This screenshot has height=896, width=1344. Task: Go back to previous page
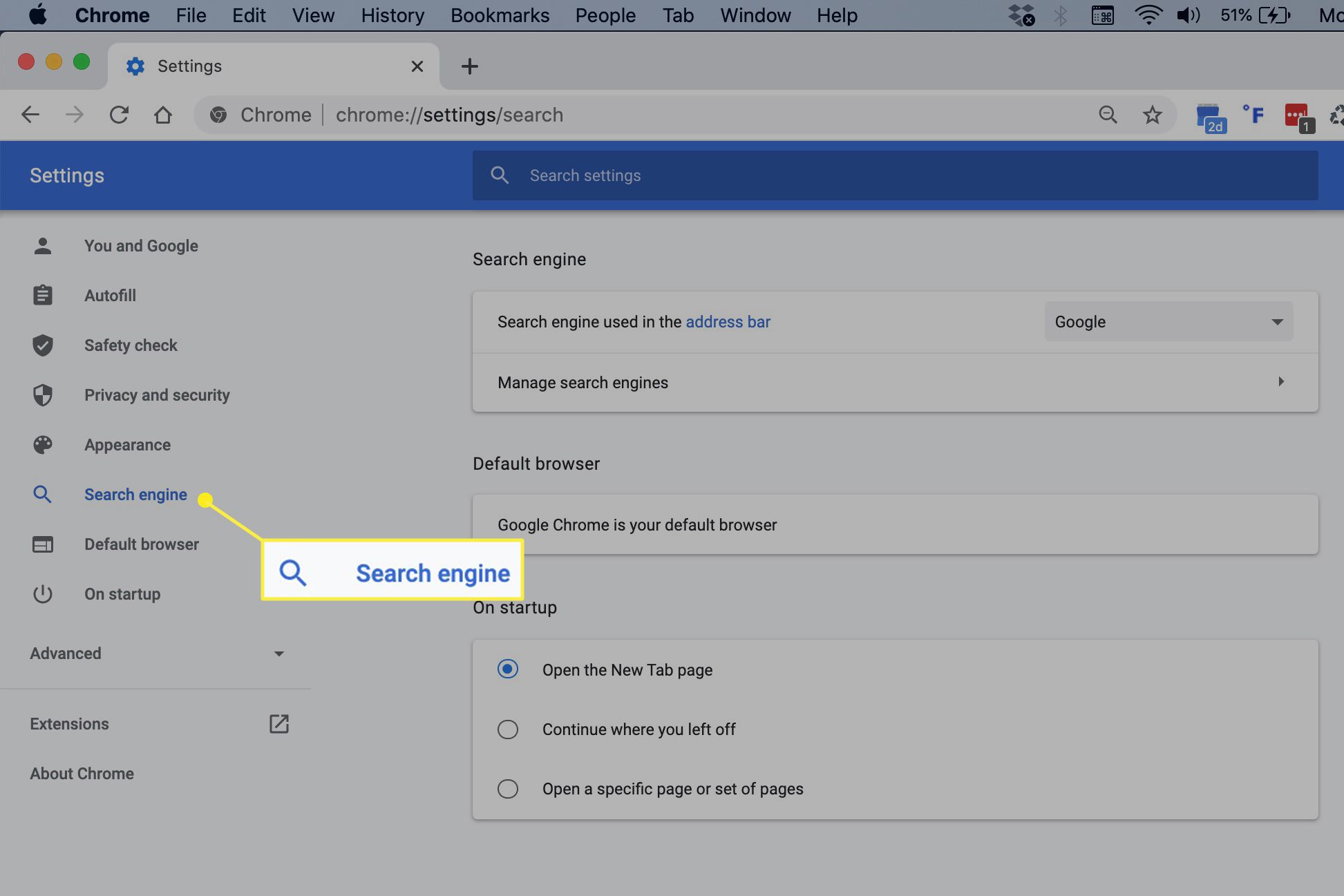[x=30, y=115]
